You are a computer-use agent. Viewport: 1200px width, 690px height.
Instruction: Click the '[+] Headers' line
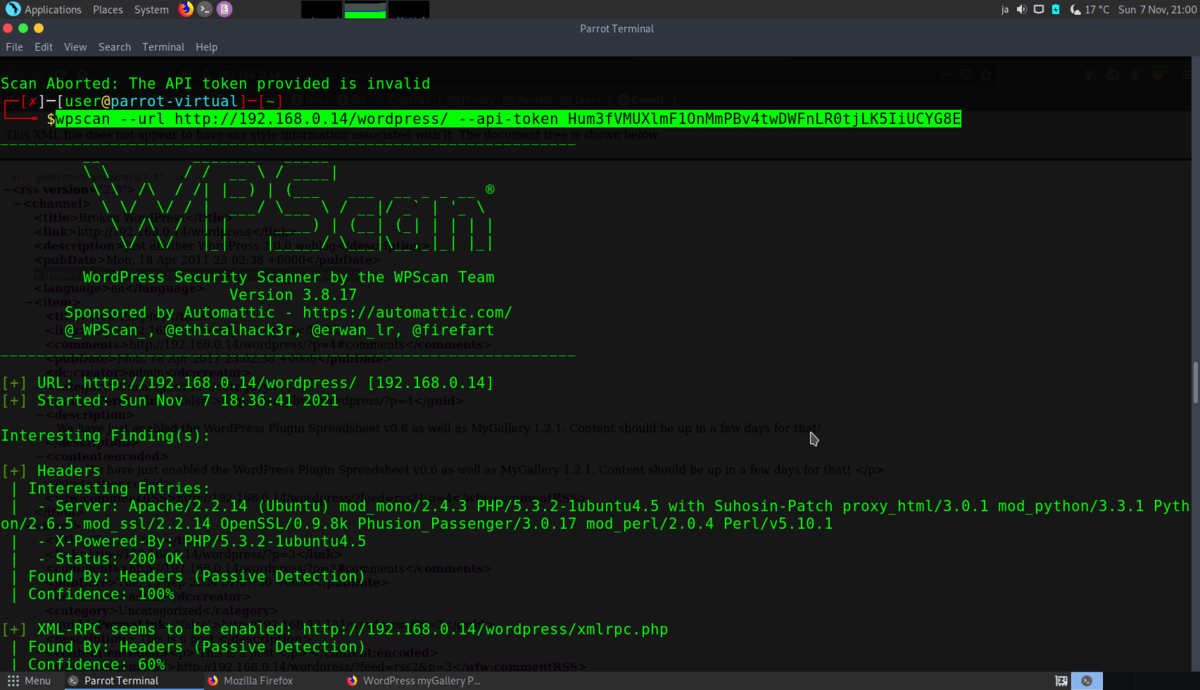pos(51,471)
